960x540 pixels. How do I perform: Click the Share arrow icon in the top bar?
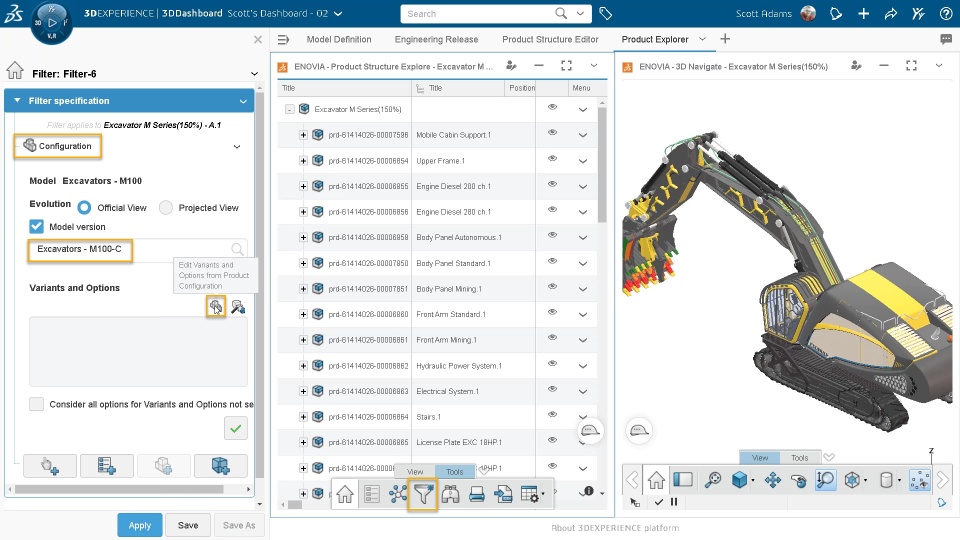[891, 13]
